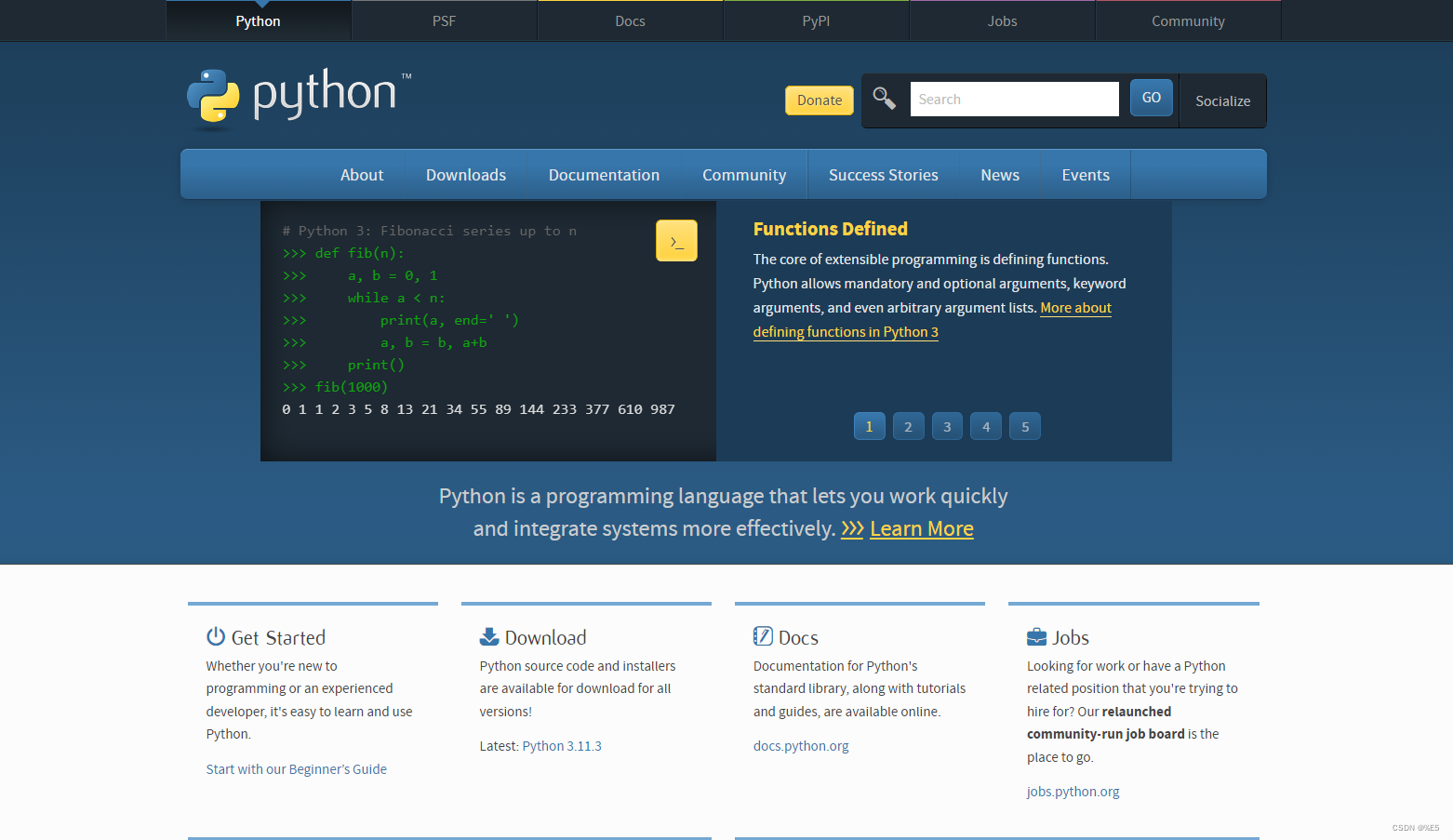Switch to the Python top tab

click(x=259, y=20)
